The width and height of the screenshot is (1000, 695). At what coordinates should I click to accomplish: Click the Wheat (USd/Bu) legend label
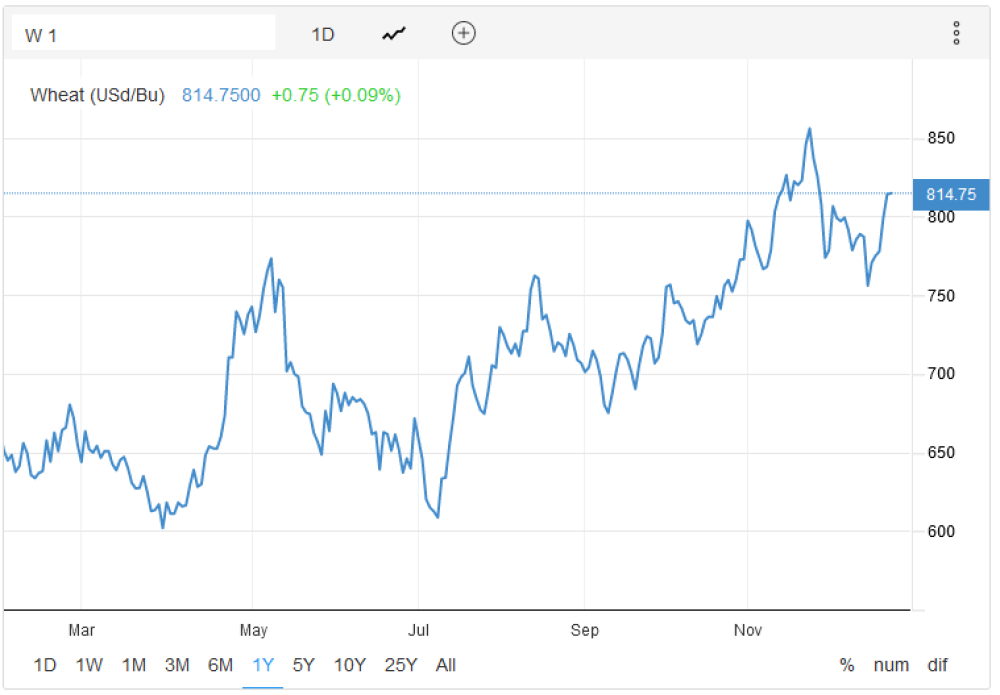tap(97, 96)
